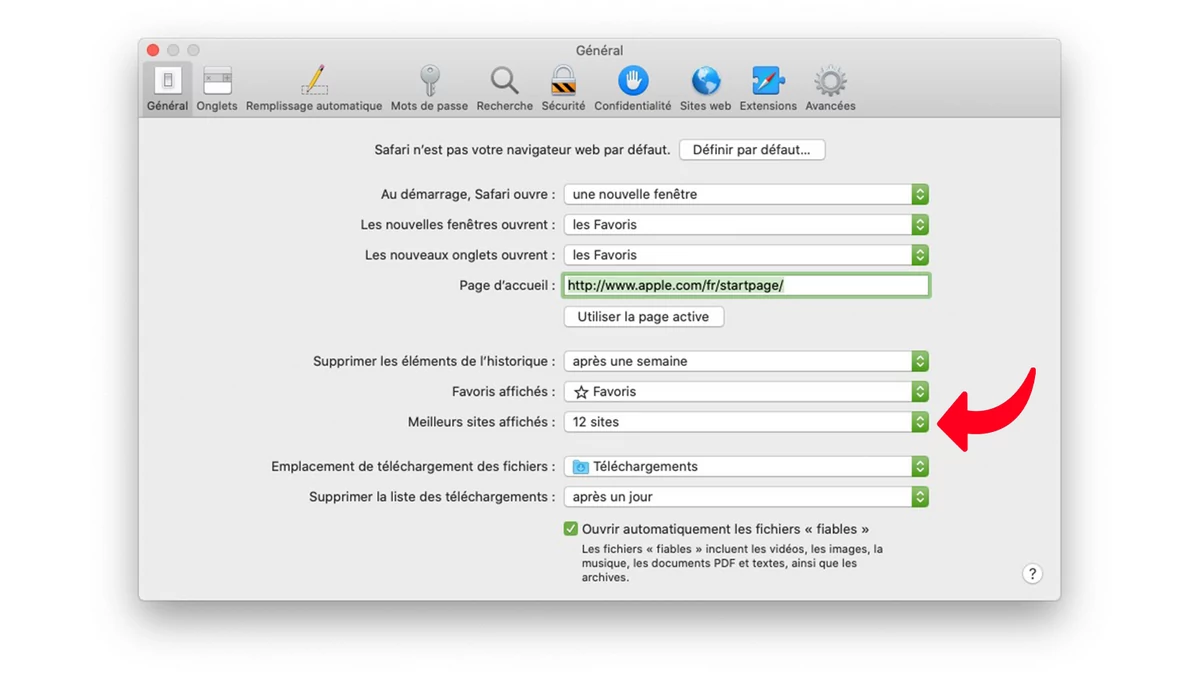Viewport: 1200px width, 675px height.
Task: Open Emplacement de téléchargement des fichiers dropdown
Action: (x=746, y=467)
